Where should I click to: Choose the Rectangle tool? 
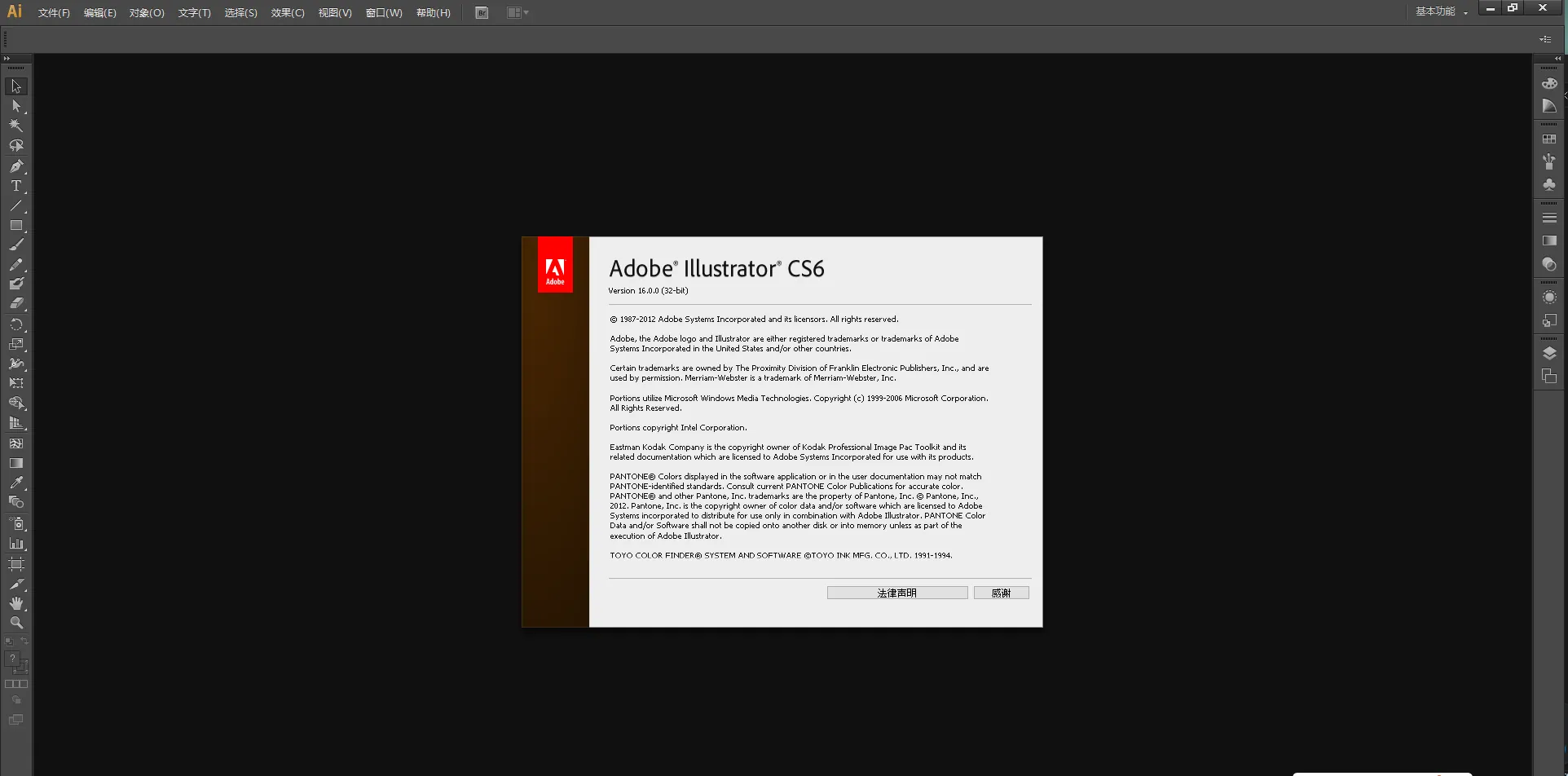16,225
